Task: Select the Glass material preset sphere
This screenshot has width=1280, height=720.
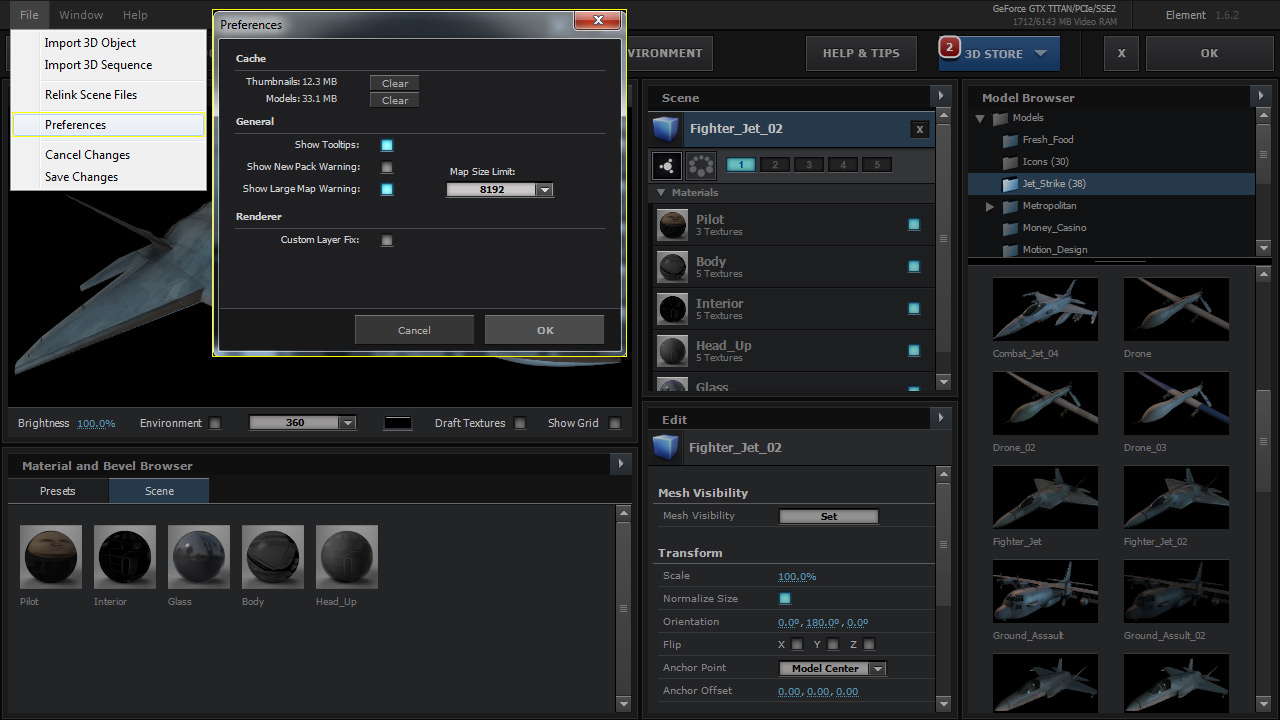Action: (x=199, y=557)
